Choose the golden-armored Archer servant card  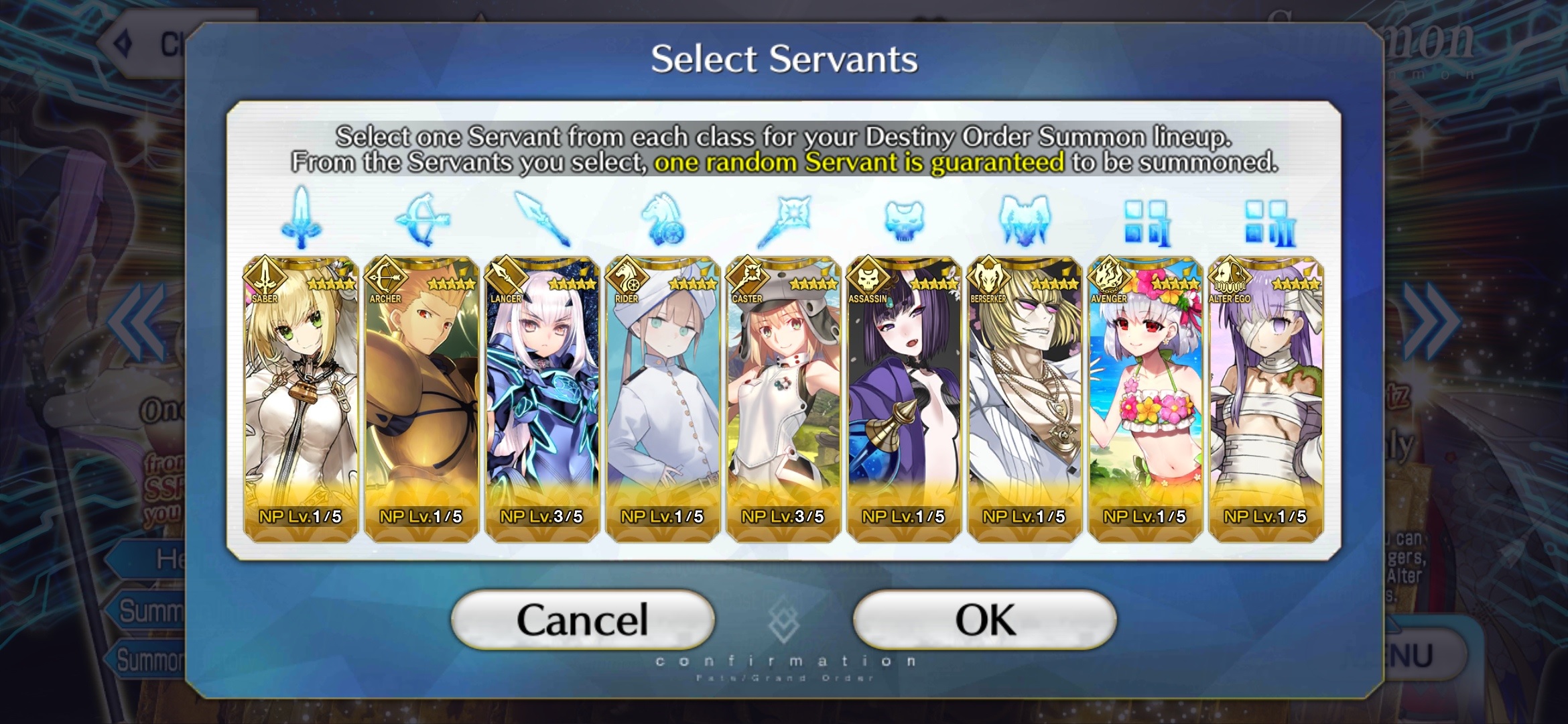421,399
